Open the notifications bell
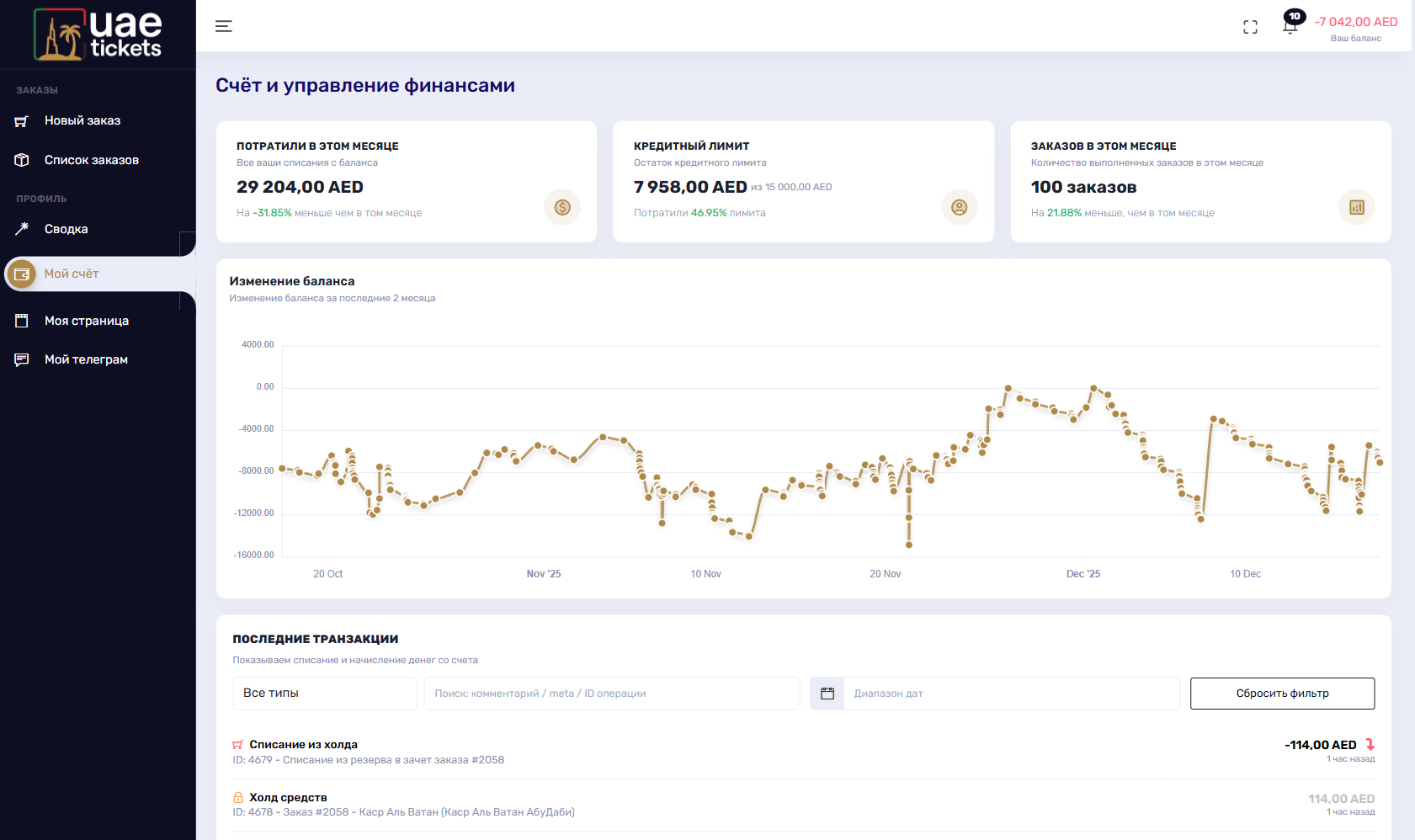Viewport: 1415px width, 840px height. (1290, 25)
